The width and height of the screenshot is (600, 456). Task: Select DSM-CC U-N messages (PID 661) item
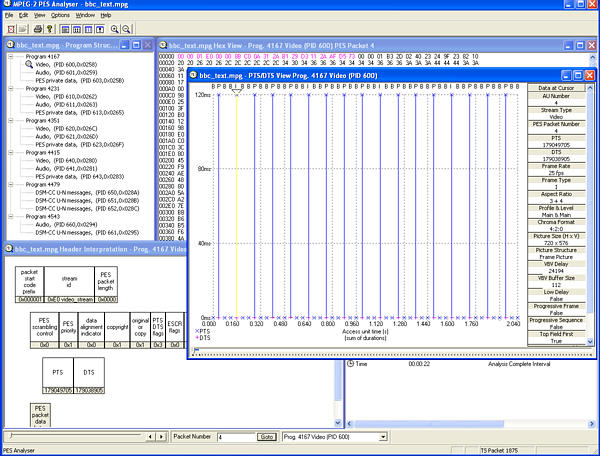[87, 233]
